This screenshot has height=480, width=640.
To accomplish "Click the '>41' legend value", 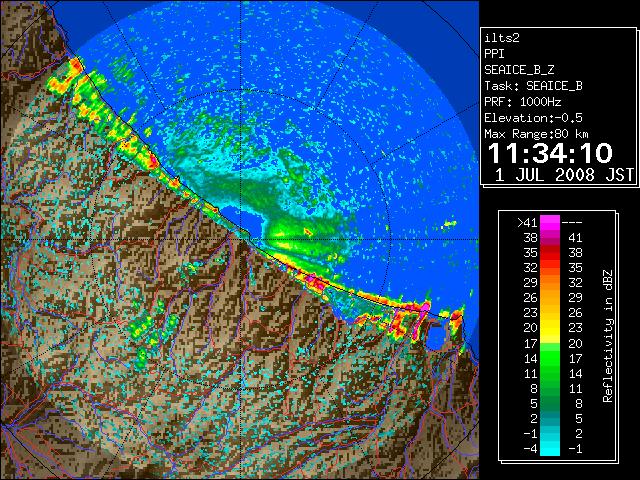I will pos(527,222).
